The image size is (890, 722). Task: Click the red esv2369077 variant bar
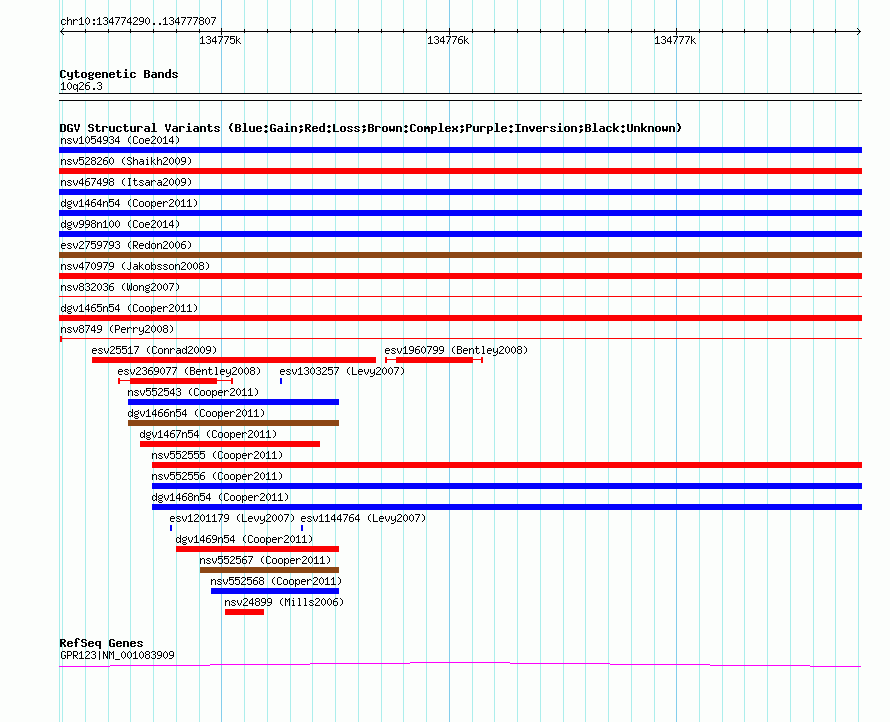pyautogui.click(x=173, y=381)
